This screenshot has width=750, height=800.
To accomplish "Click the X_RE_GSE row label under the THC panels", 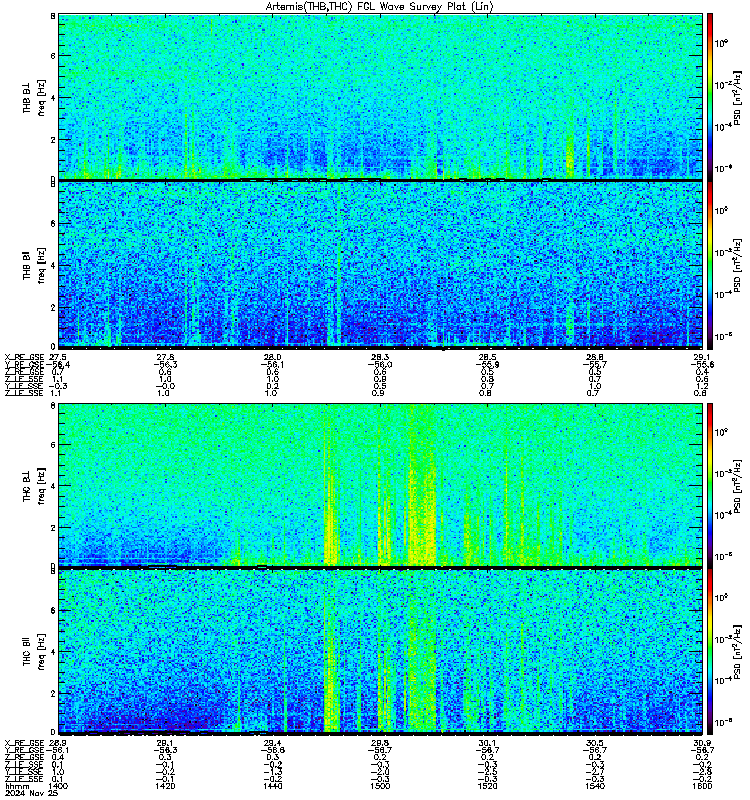I will pos(24,743).
